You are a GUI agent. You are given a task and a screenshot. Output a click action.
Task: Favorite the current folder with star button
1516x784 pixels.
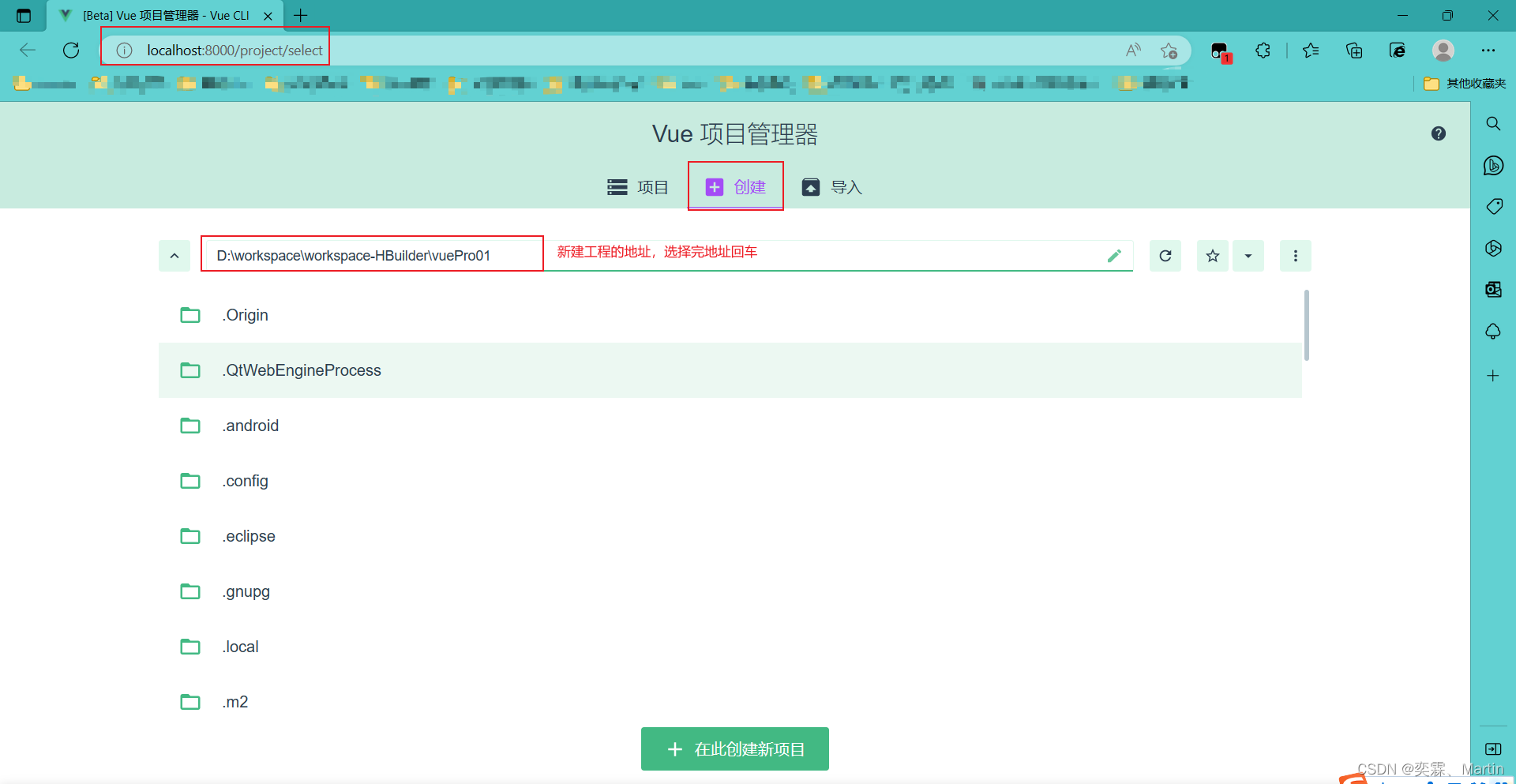[x=1212, y=256]
